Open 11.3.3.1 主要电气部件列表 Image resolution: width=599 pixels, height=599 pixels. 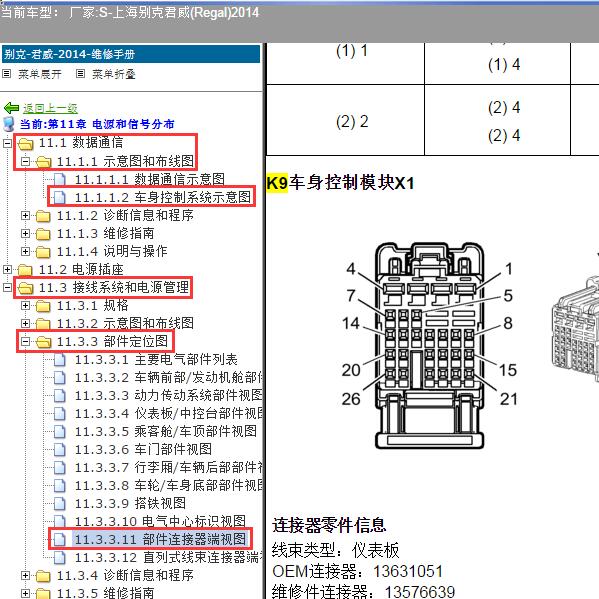pos(156,359)
